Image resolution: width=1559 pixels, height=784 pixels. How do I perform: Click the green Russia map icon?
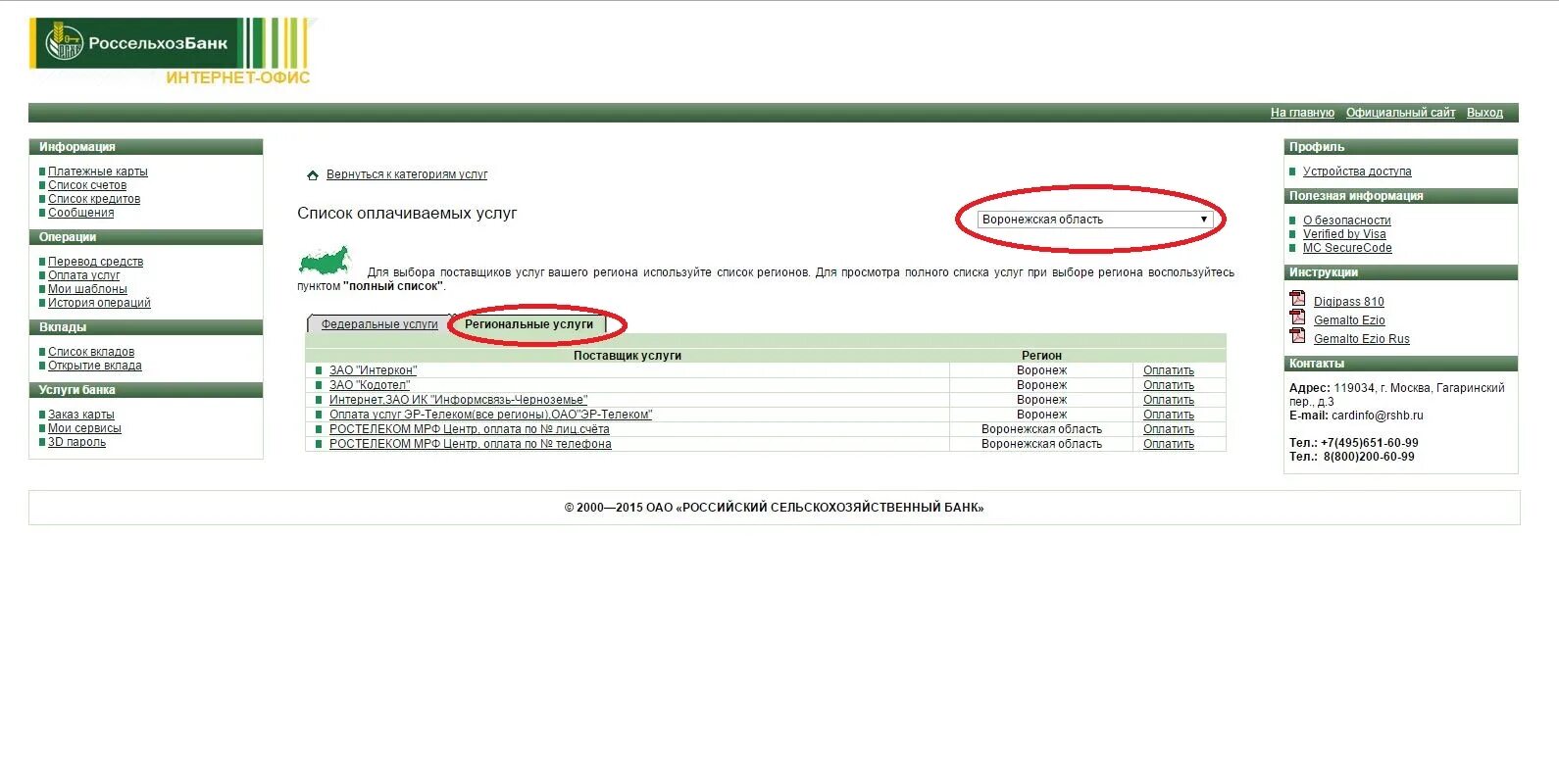pos(325,262)
